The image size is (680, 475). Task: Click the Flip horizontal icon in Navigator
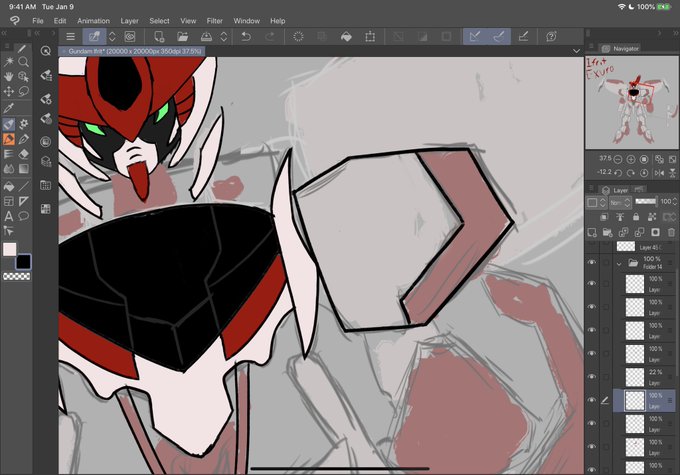pyautogui.click(x=660, y=173)
